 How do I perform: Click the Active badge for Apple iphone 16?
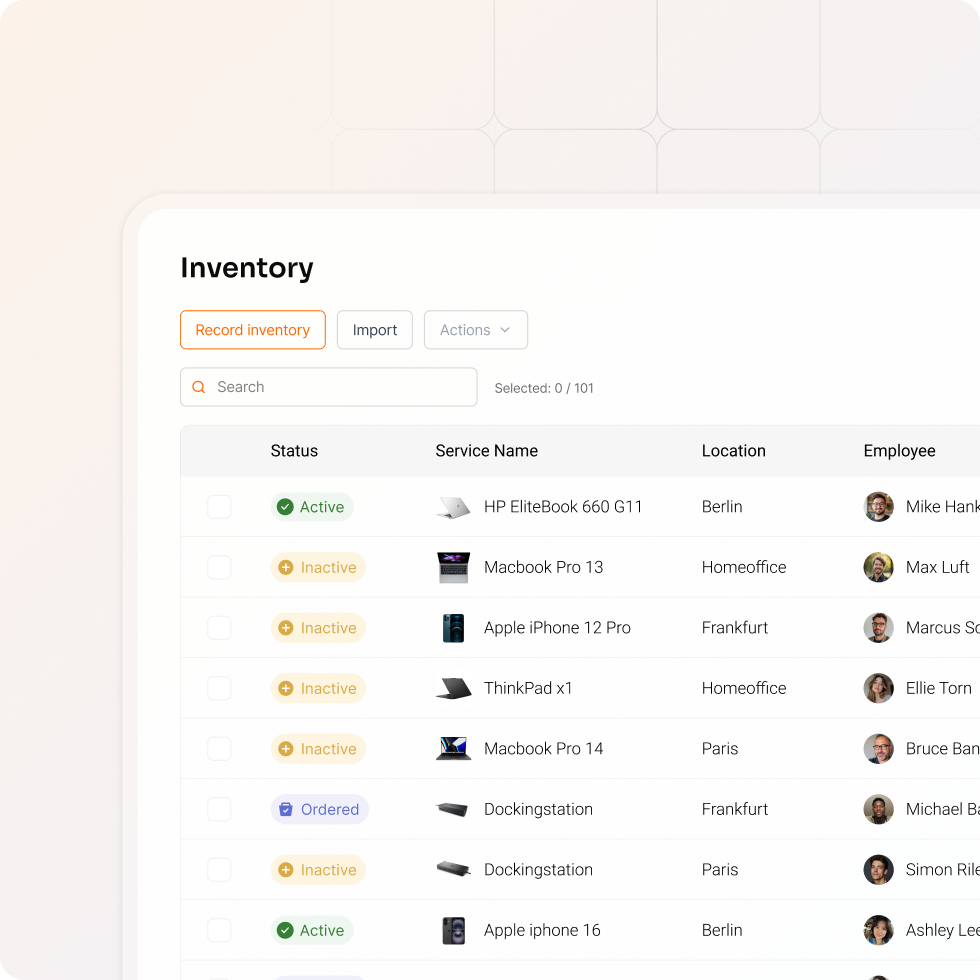312,930
